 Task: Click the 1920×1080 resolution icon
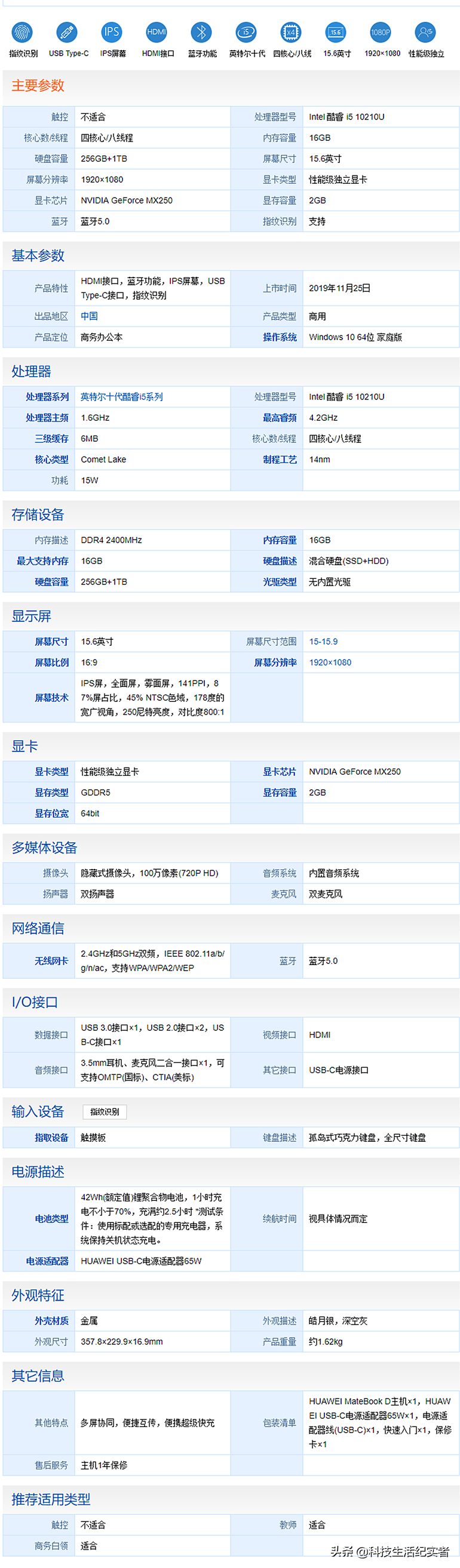coord(381,32)
